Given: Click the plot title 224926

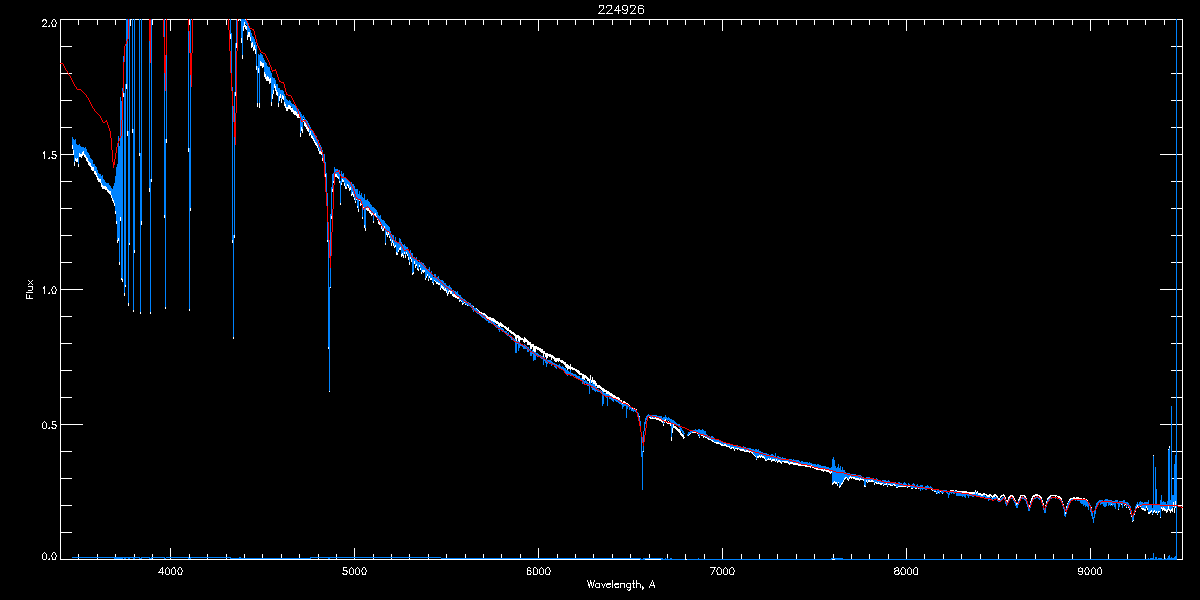Looking at the screenshot, I should 620,9.
